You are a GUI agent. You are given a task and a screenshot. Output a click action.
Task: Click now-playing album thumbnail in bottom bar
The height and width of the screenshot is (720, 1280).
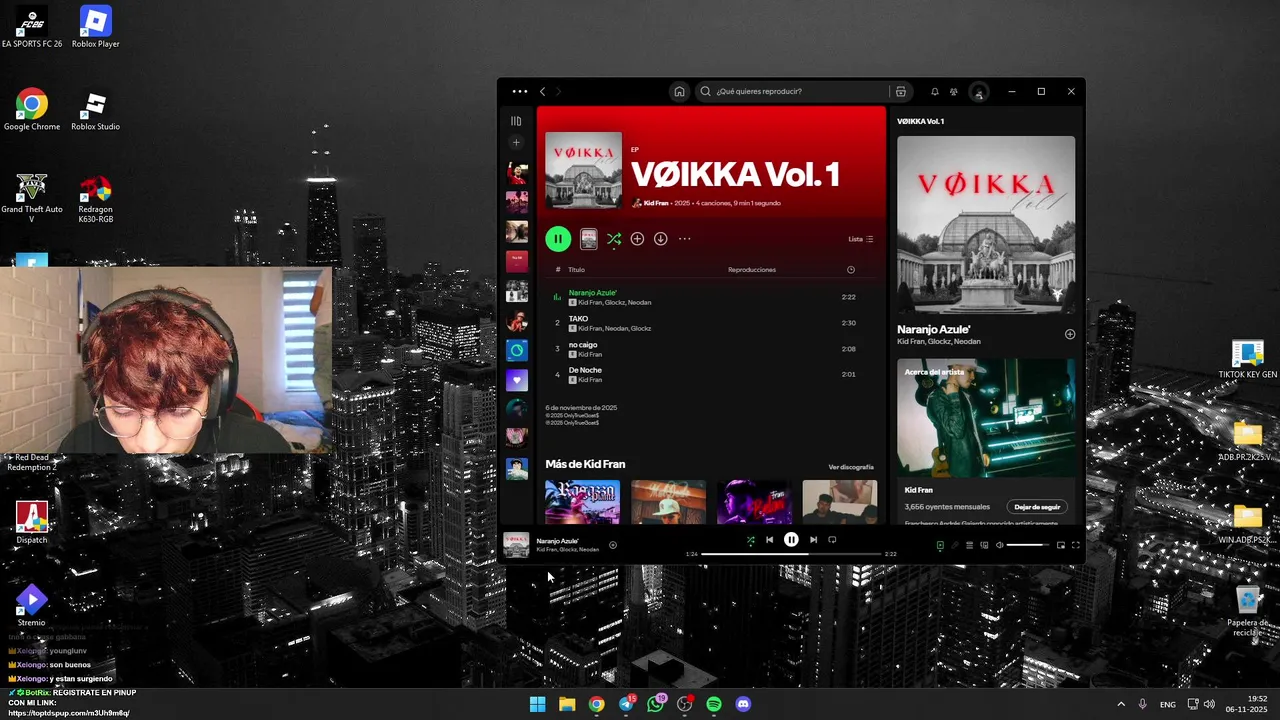(x=516, y=544)
